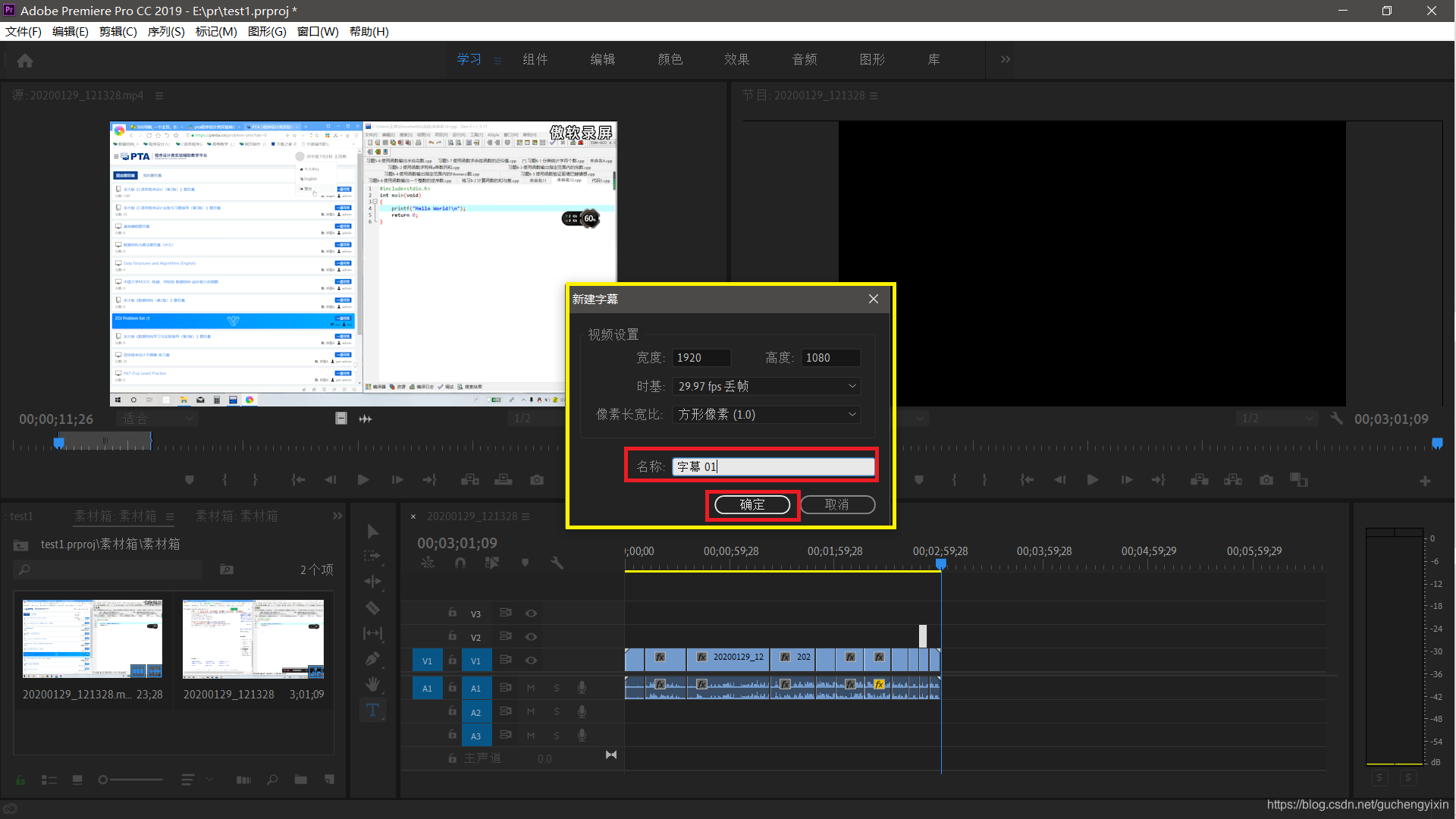The image size is (1456, 819).
Task: Open the 像素长宽比 dropdown showing 方形像素
Action: click(766, 415)
